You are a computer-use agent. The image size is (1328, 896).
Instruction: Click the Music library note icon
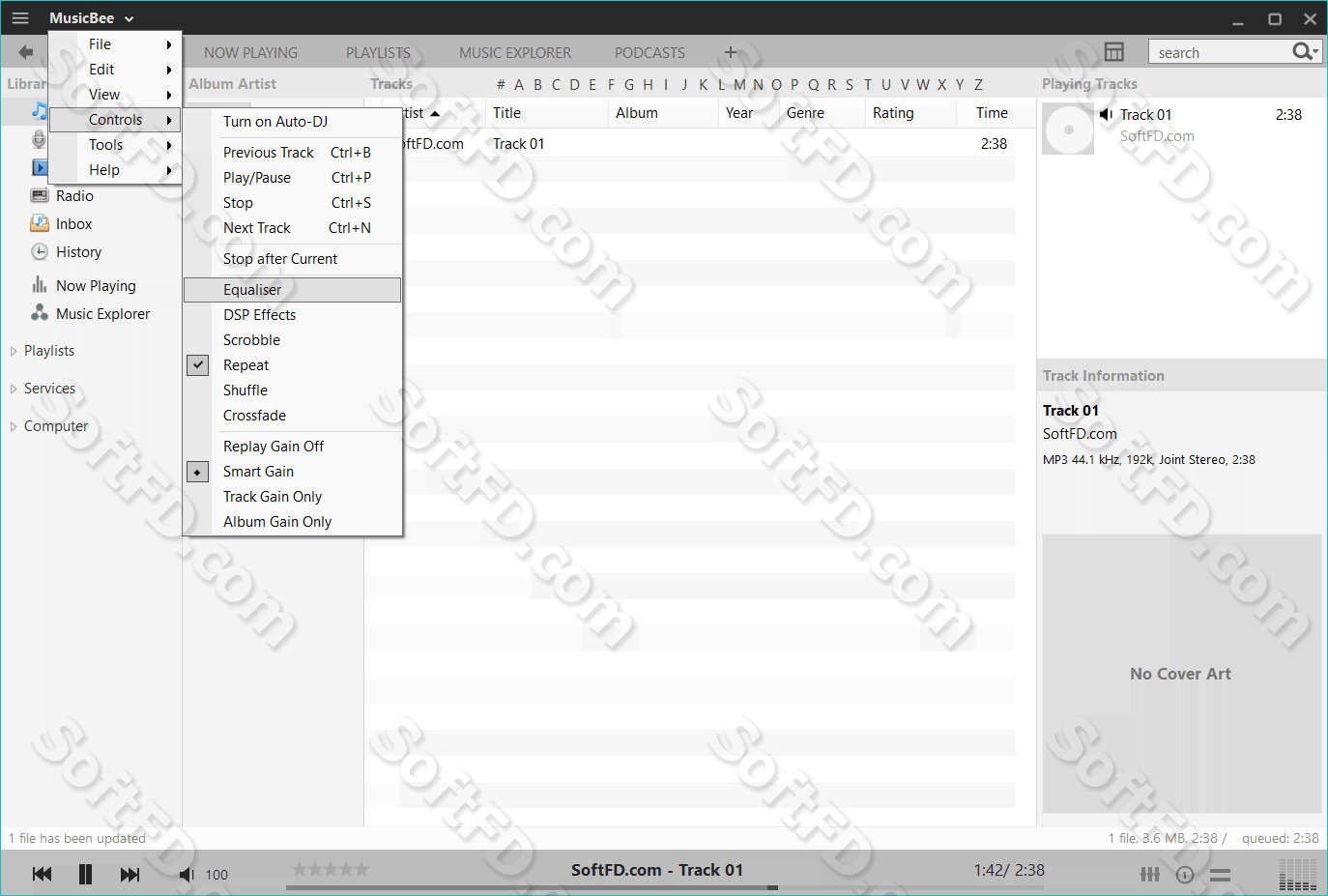point(39,111)
